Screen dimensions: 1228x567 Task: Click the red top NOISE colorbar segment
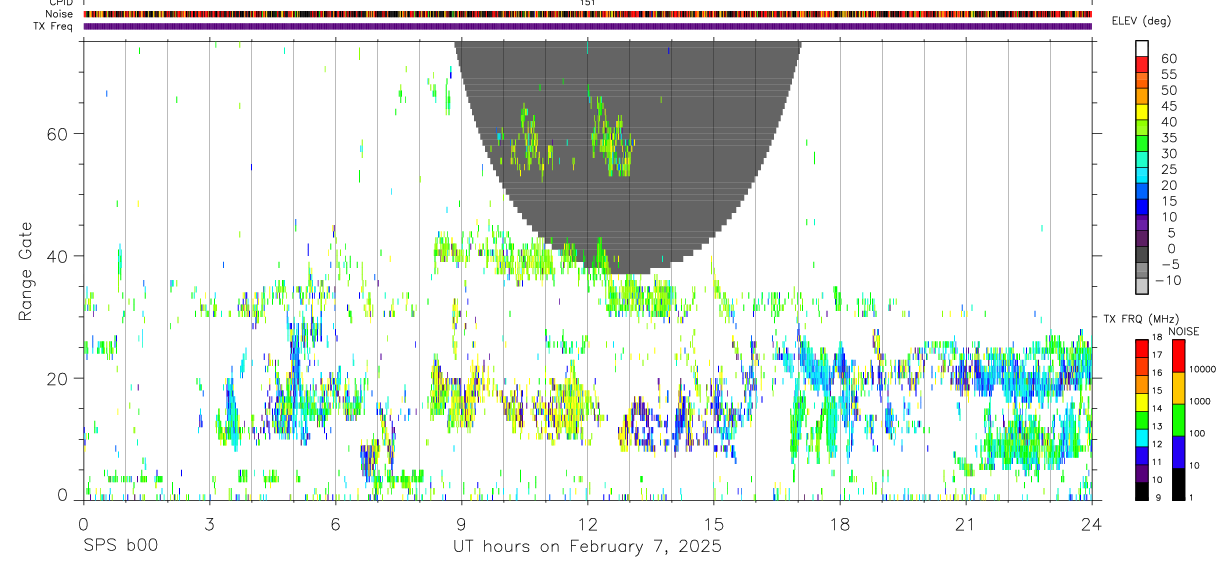[x=1178, y=356]
